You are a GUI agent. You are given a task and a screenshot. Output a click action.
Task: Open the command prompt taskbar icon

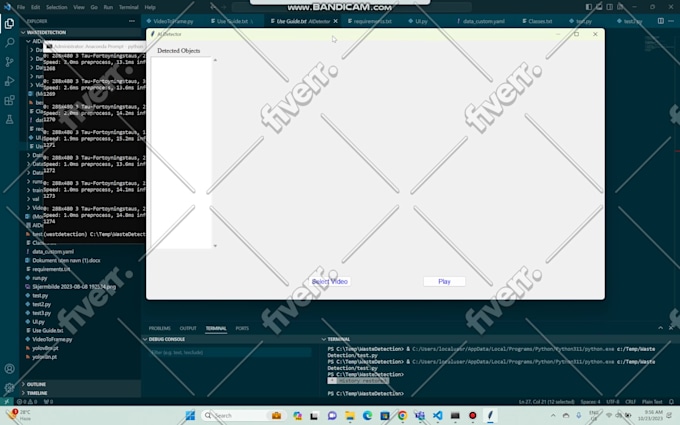(x=455, y=415)
